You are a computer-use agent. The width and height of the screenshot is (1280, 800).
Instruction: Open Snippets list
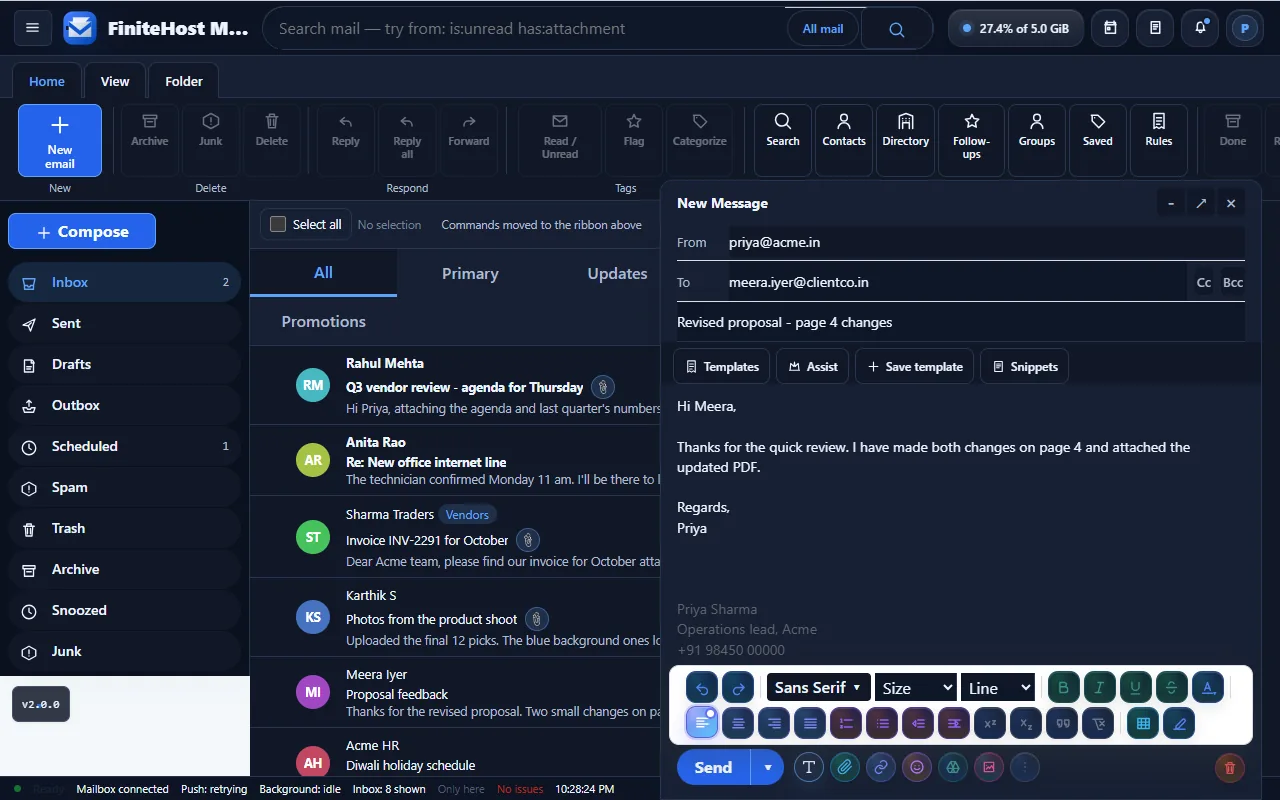(1024, 367)
